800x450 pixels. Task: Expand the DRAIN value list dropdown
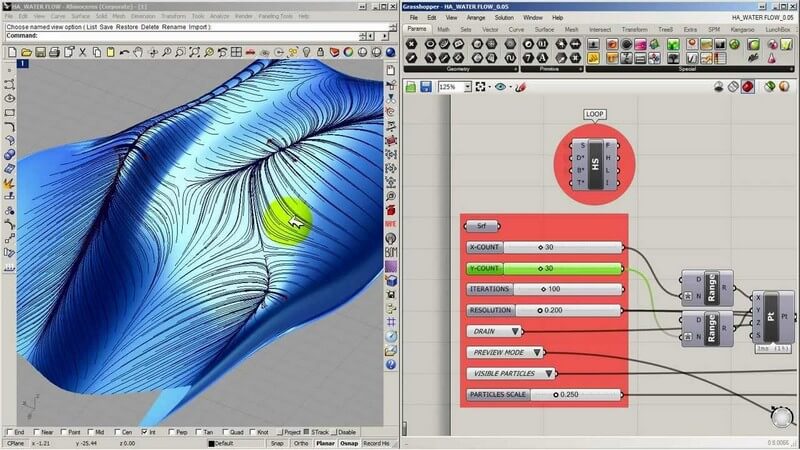click(x=516, y=331)
